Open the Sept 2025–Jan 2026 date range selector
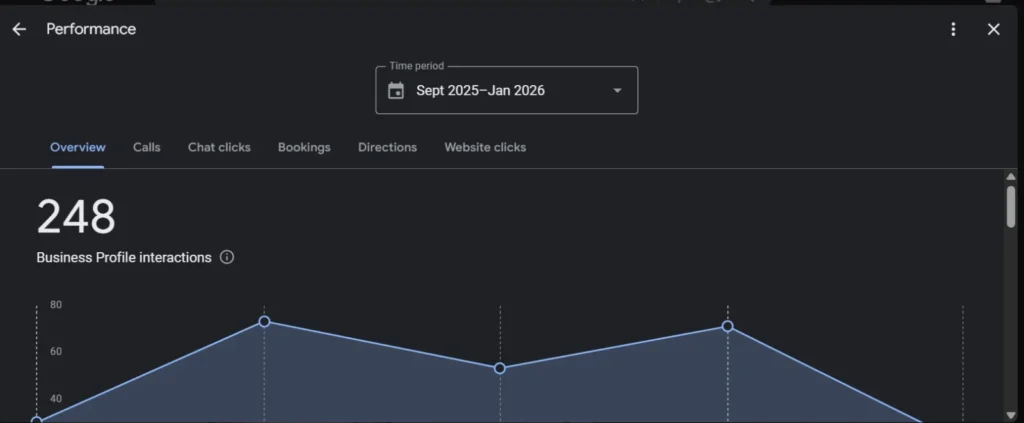The height and width of the screenshot is (423, 1024). 480,91
